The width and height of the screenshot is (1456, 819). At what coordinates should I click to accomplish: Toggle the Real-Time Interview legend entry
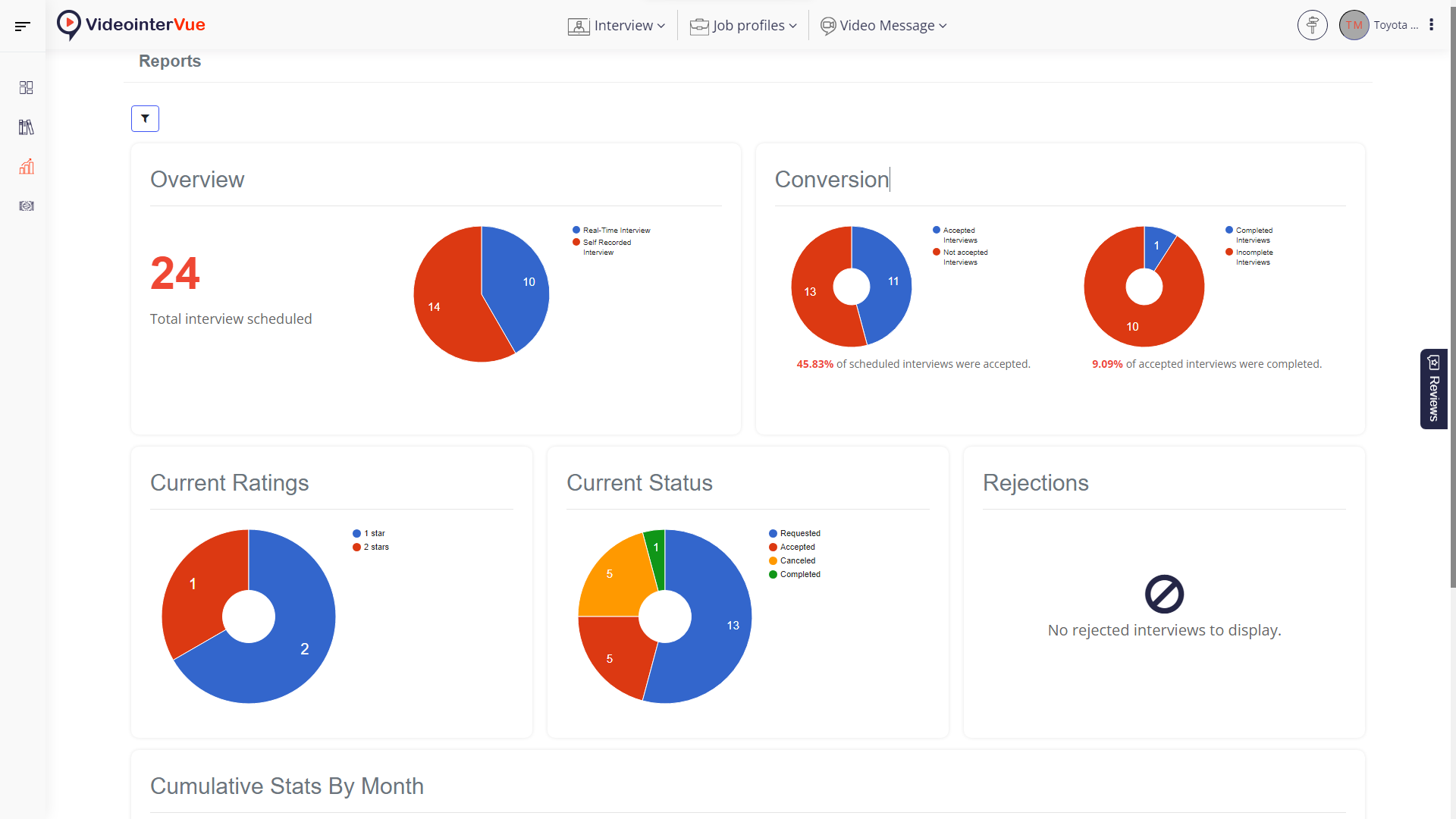(x=611, y=231)
